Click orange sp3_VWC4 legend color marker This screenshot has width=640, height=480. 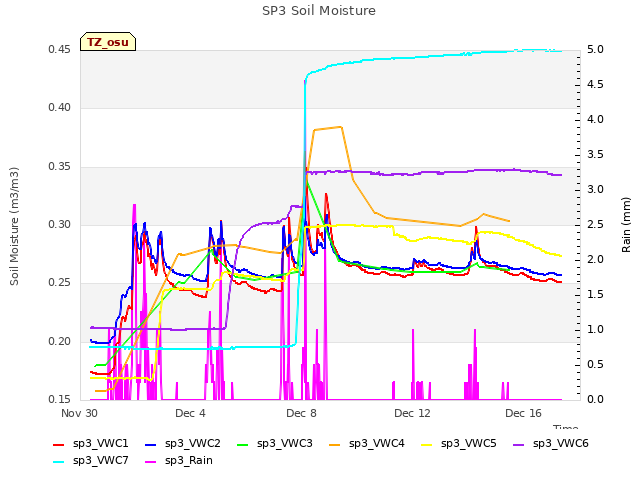pos(335,445)
